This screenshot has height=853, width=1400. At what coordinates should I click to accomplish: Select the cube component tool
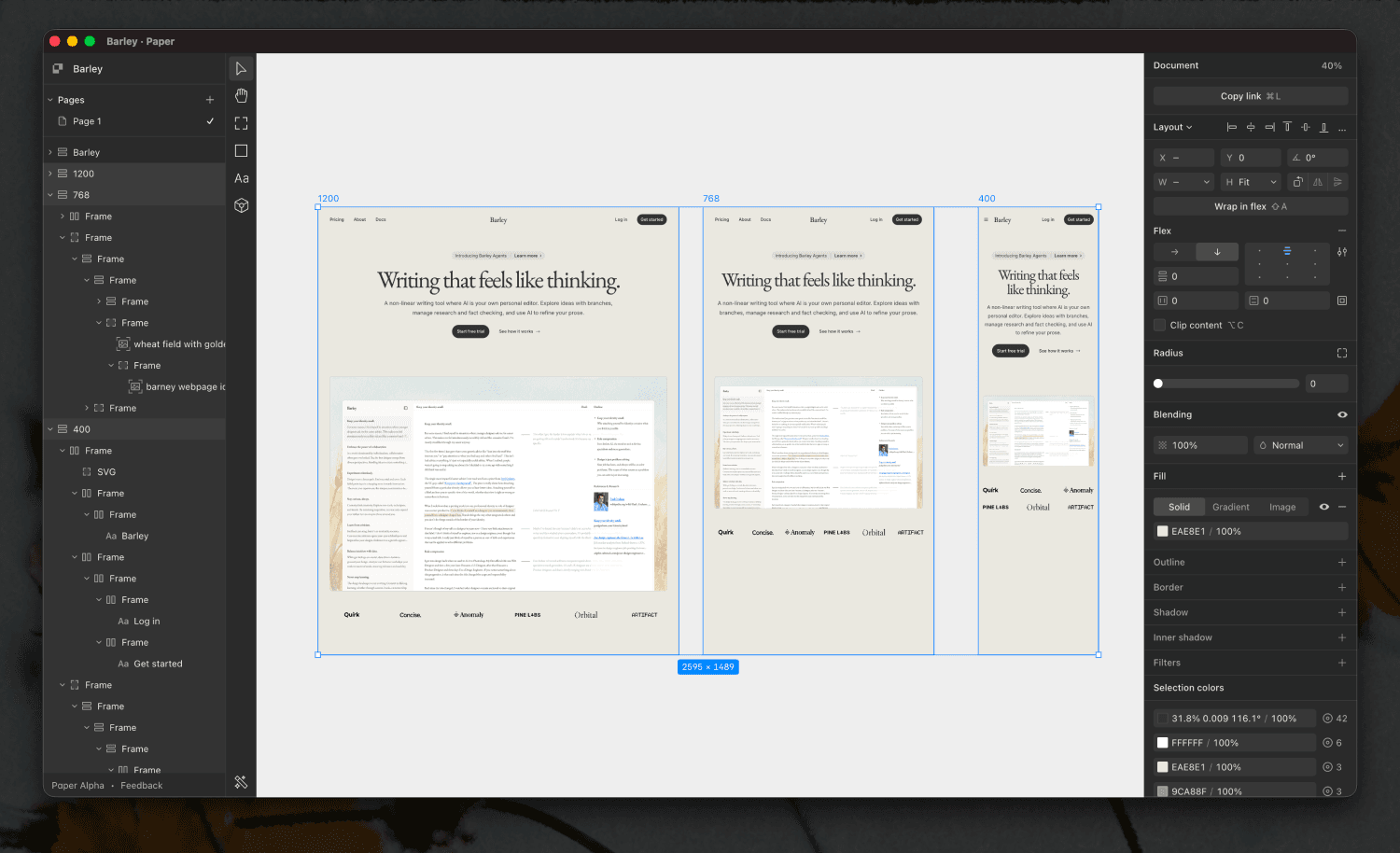[x=241, y=205]
